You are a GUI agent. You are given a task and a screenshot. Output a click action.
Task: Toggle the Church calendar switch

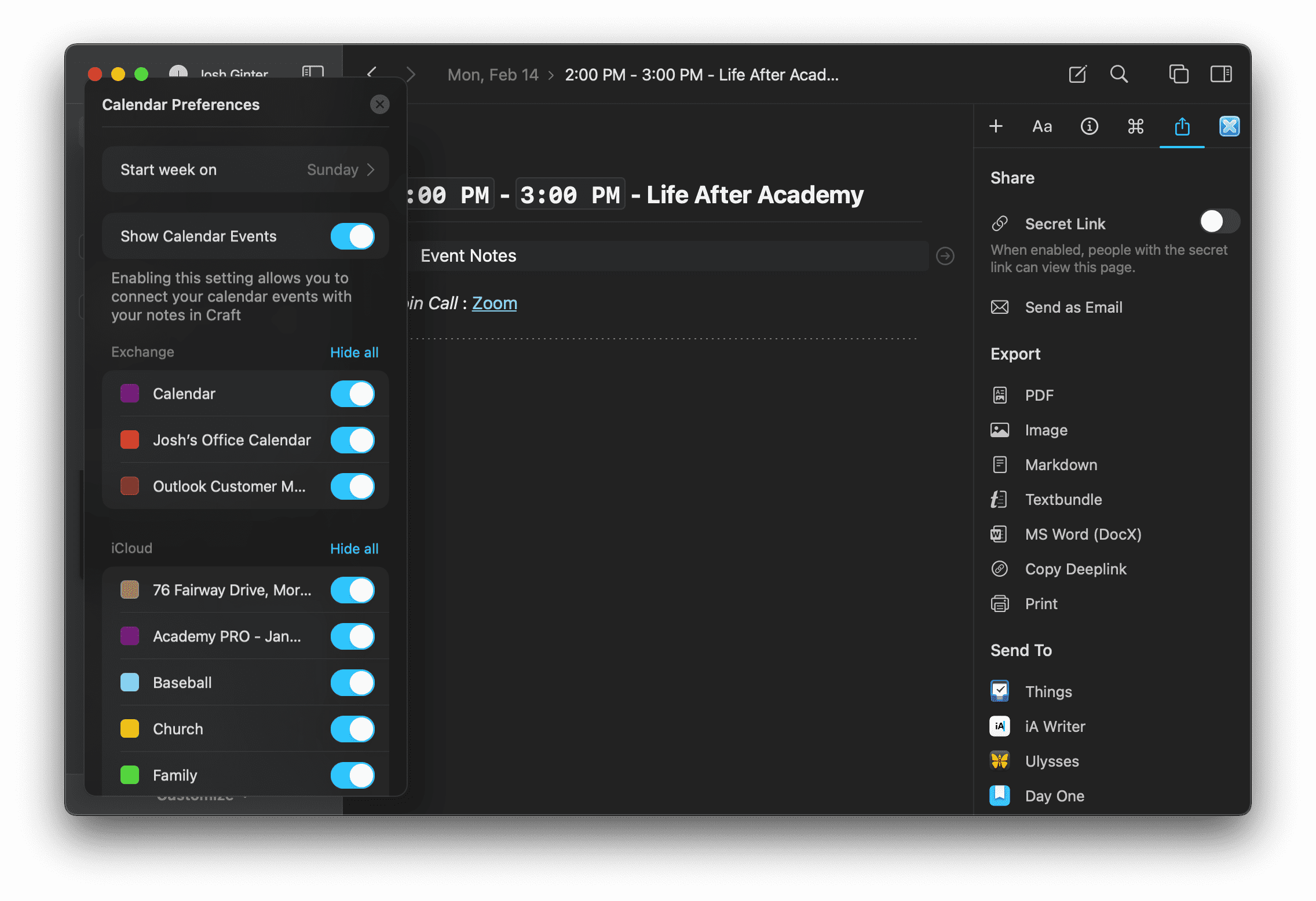(353, 729)
